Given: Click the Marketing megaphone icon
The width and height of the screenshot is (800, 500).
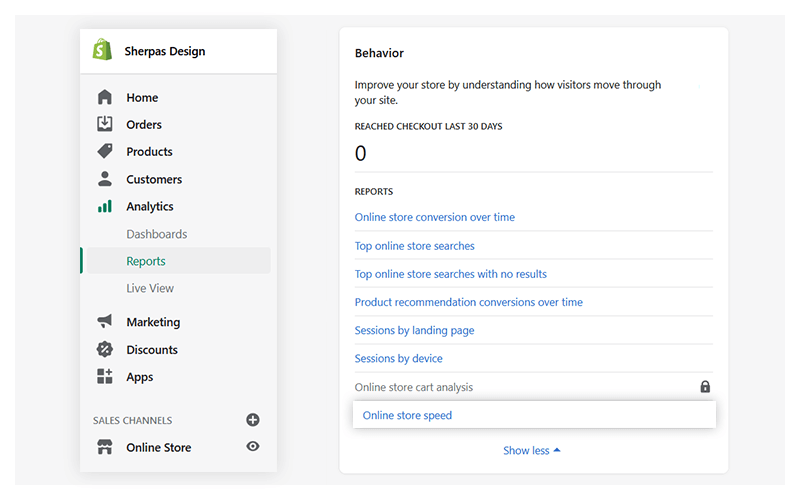Looking at the screenshot, I should [105, 322].
